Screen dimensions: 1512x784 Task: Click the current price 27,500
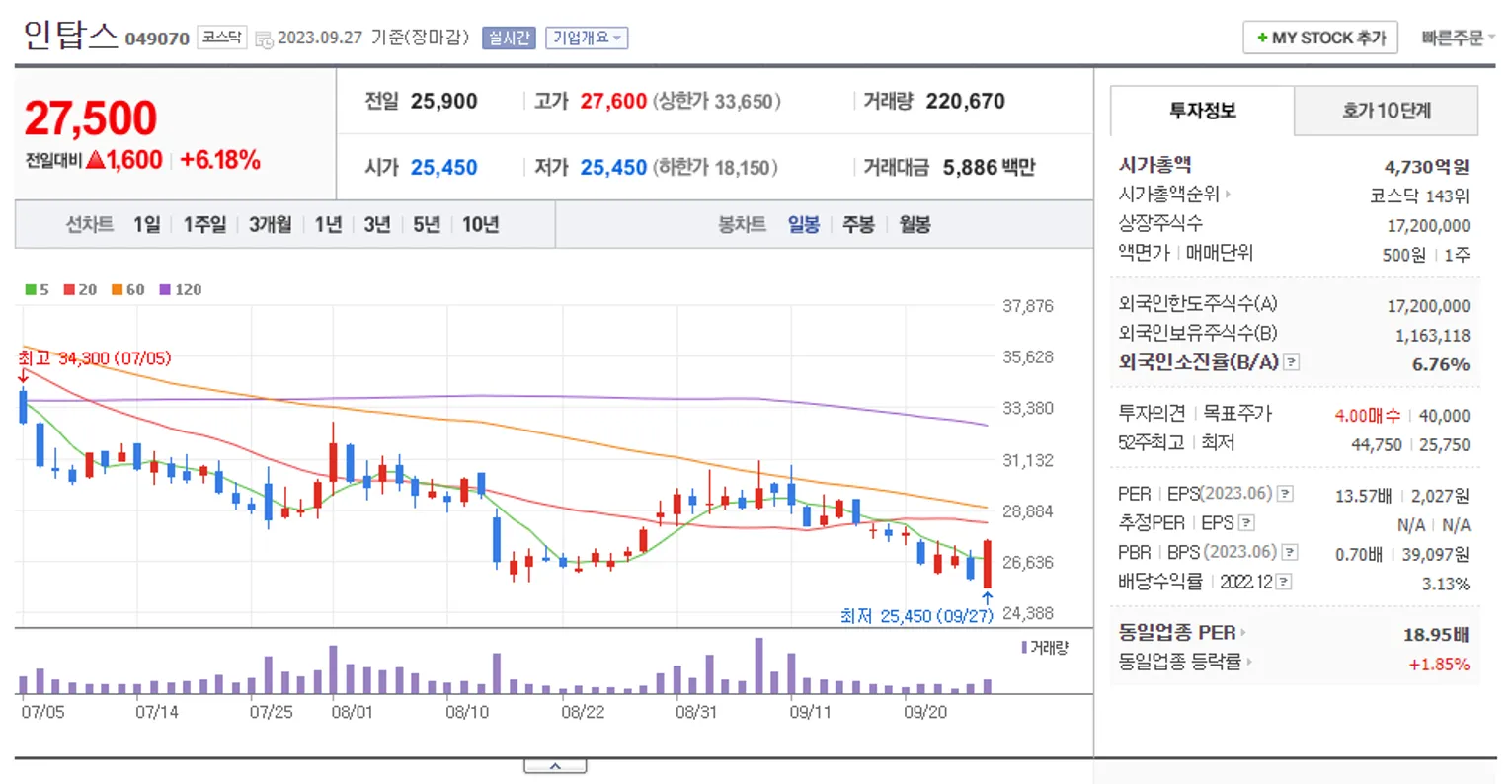click(91, 118)
